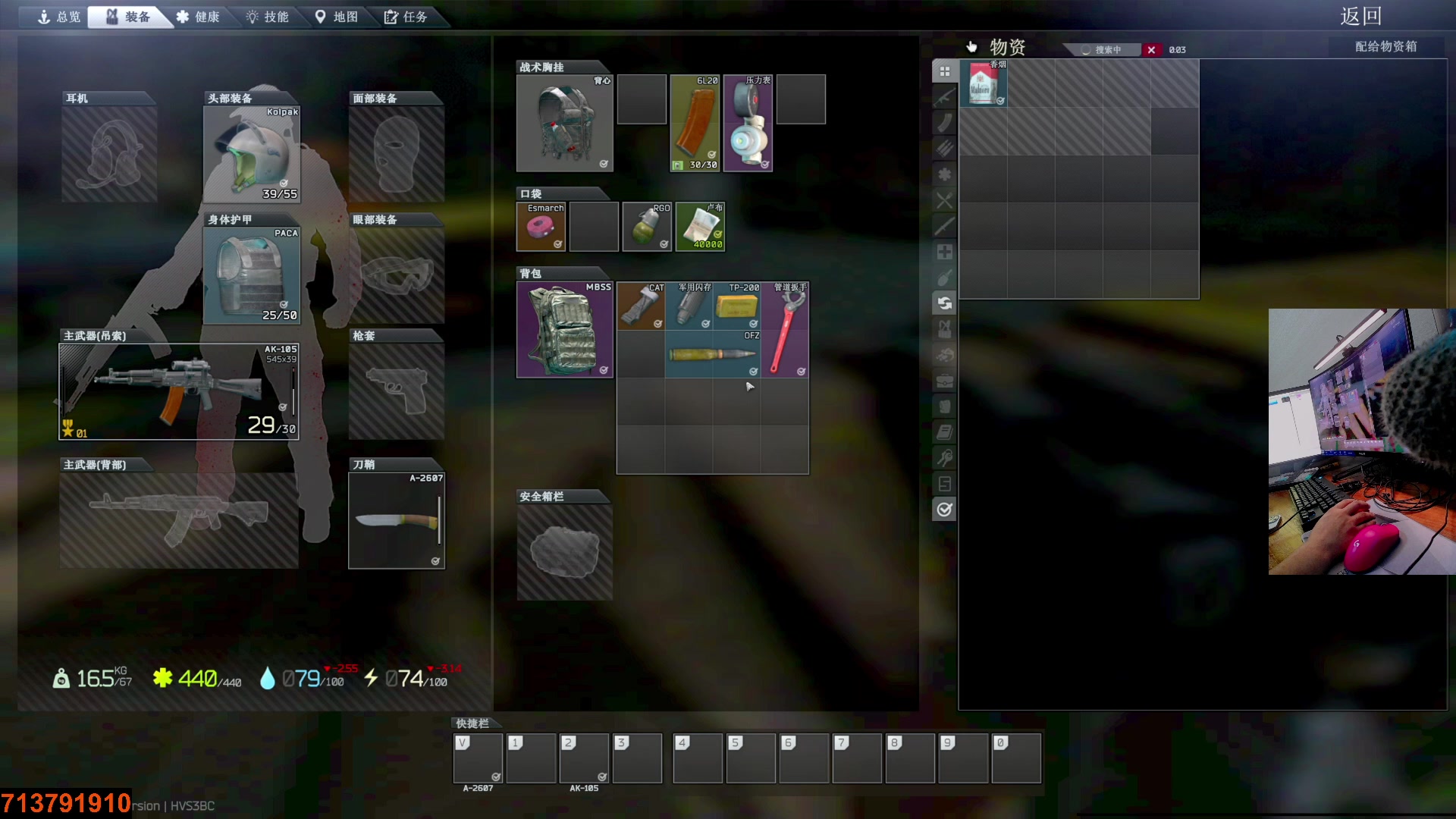Click the 返回 back button
The height and width of the screenshot is (819, 1456).
[1360, 17]
